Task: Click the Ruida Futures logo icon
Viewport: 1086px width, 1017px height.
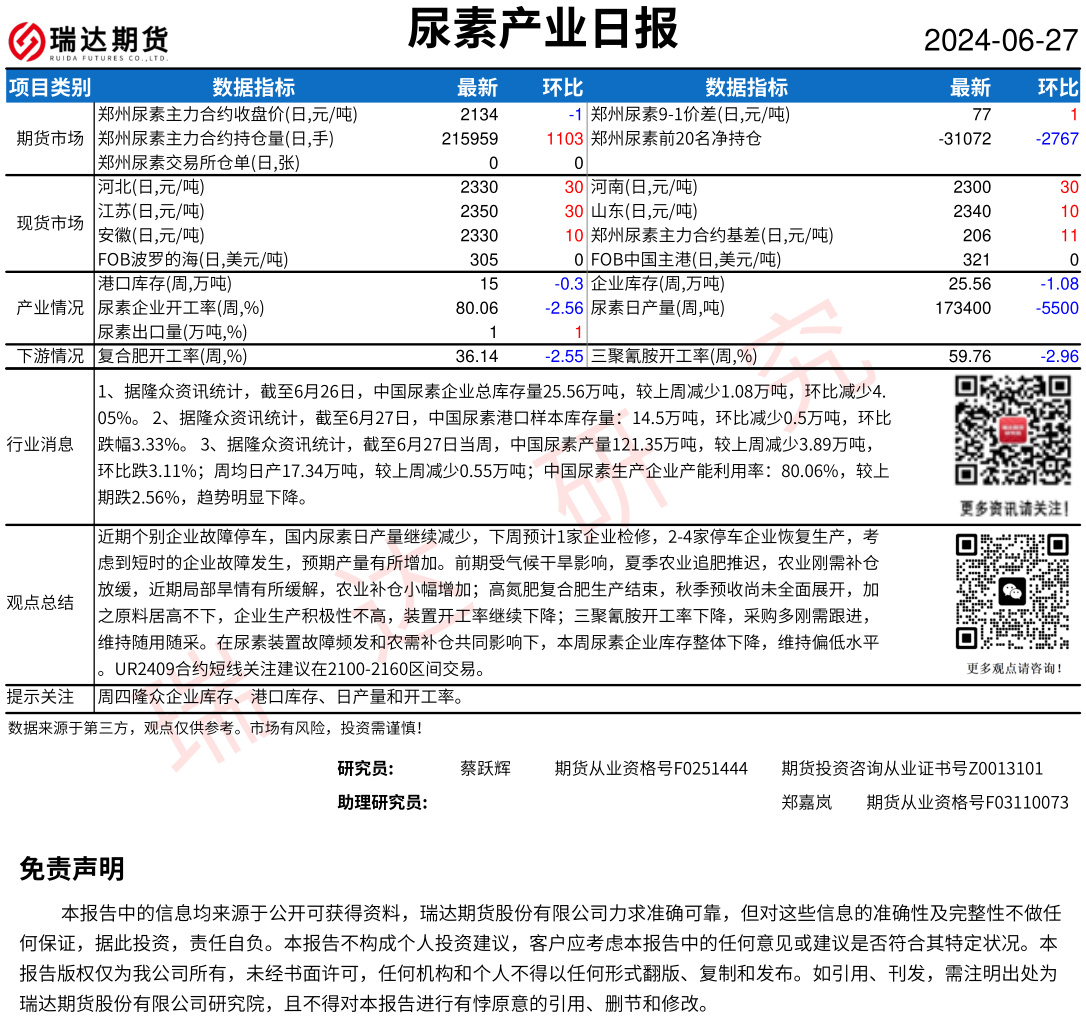Action: (26, 41)
